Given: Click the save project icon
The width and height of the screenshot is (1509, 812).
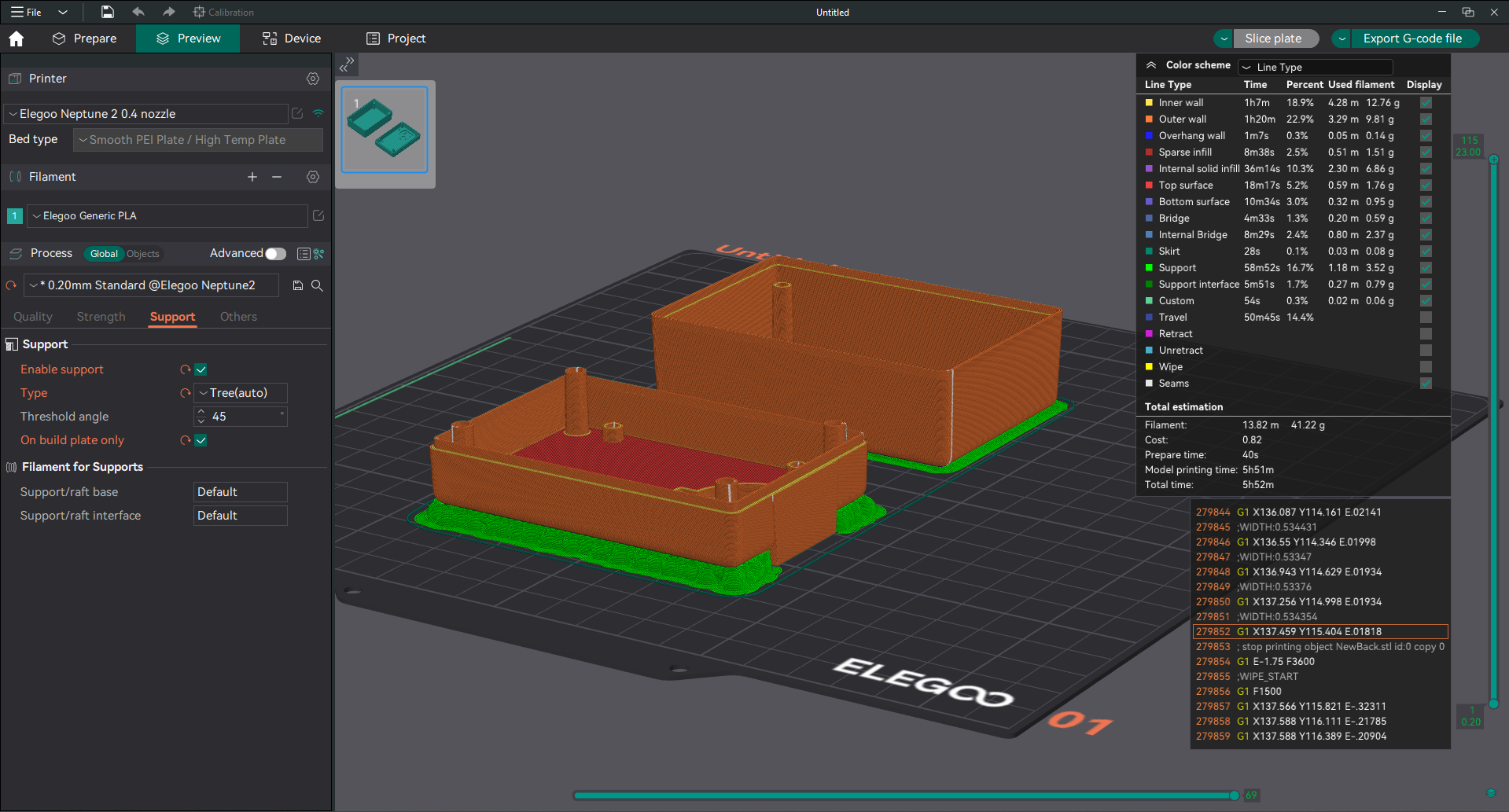Looking at the screenshot, I should coord(108,12).
